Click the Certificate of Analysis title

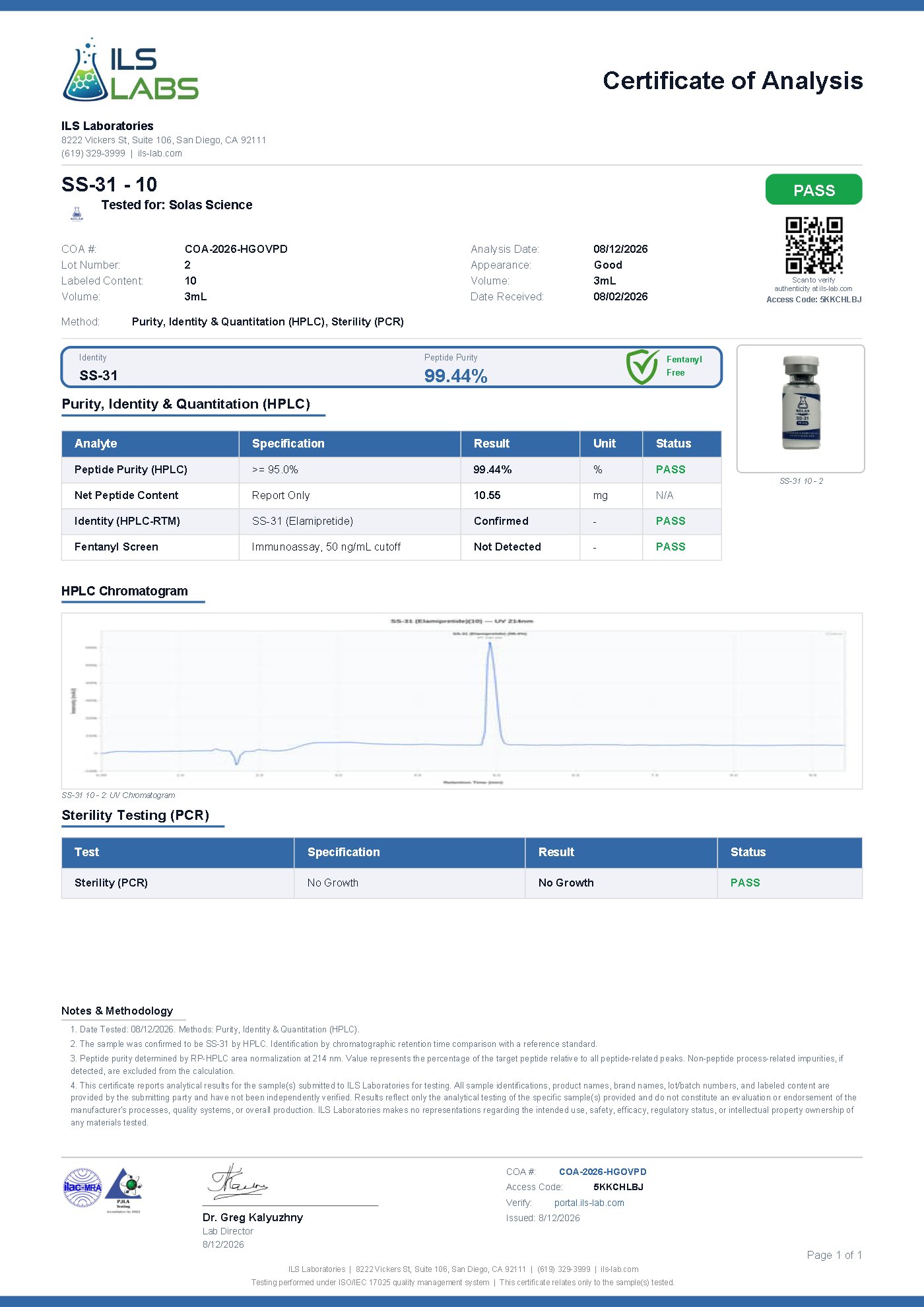click(x=733, y=81)
